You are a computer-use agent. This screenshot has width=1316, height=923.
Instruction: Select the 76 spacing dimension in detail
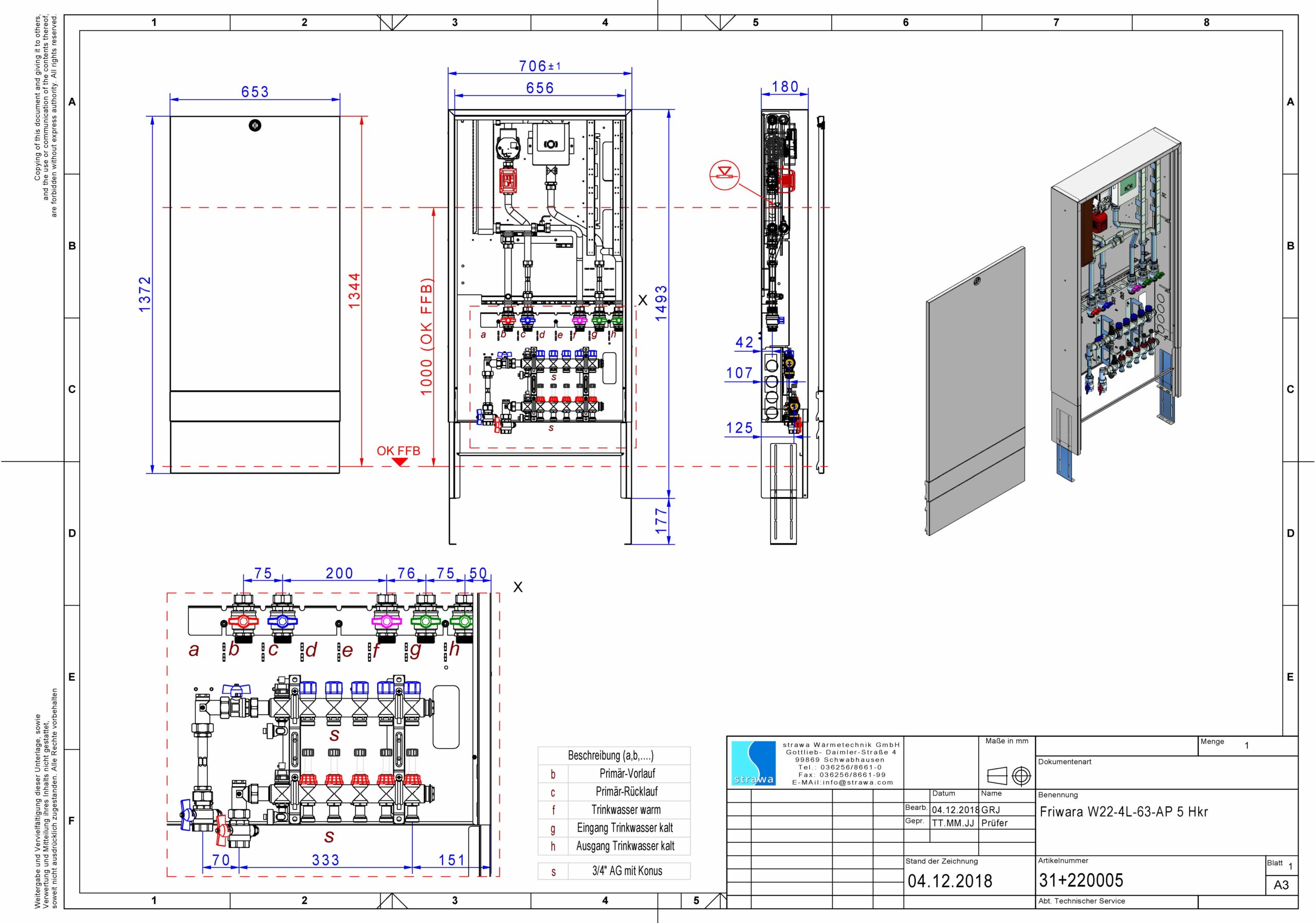pos(407,573)
